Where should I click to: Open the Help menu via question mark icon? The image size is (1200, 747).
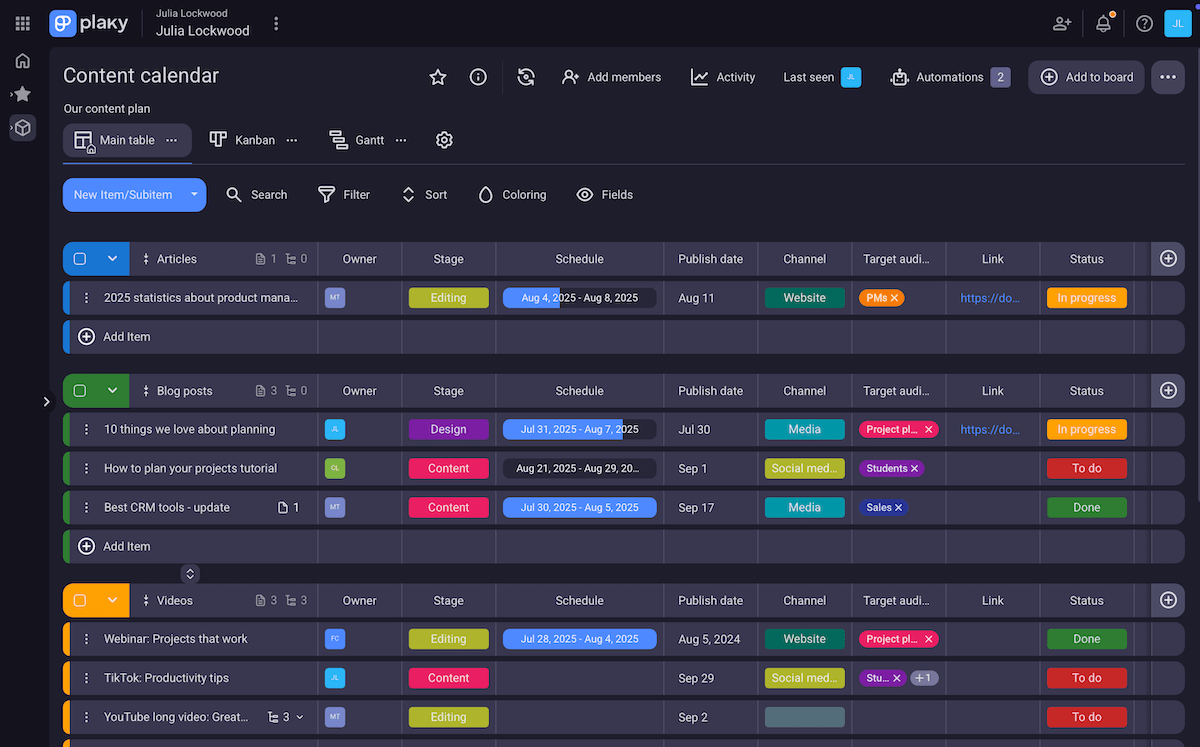[1144, 22]
